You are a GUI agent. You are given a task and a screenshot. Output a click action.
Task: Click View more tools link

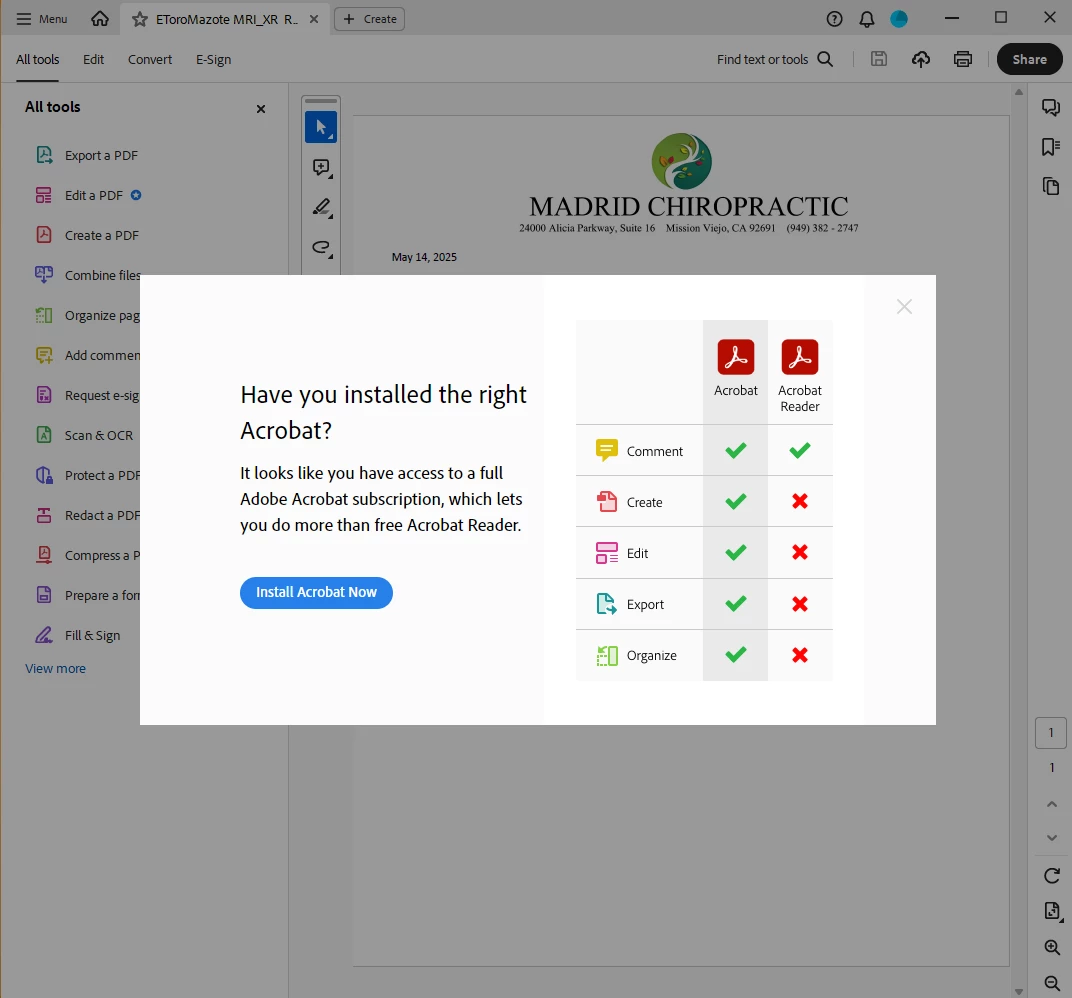(55, 669)
